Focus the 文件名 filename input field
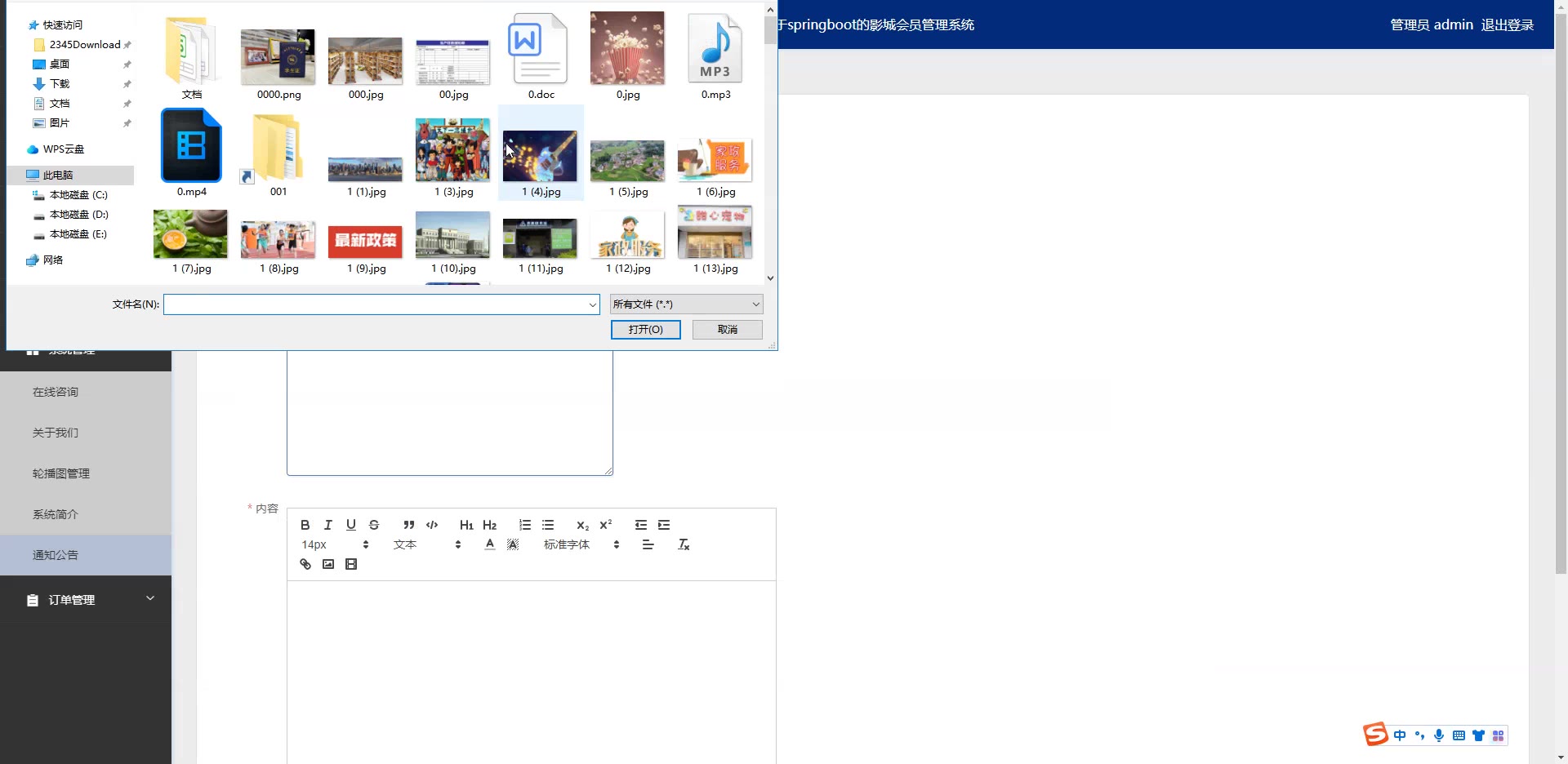 click(x=375, y=304)
